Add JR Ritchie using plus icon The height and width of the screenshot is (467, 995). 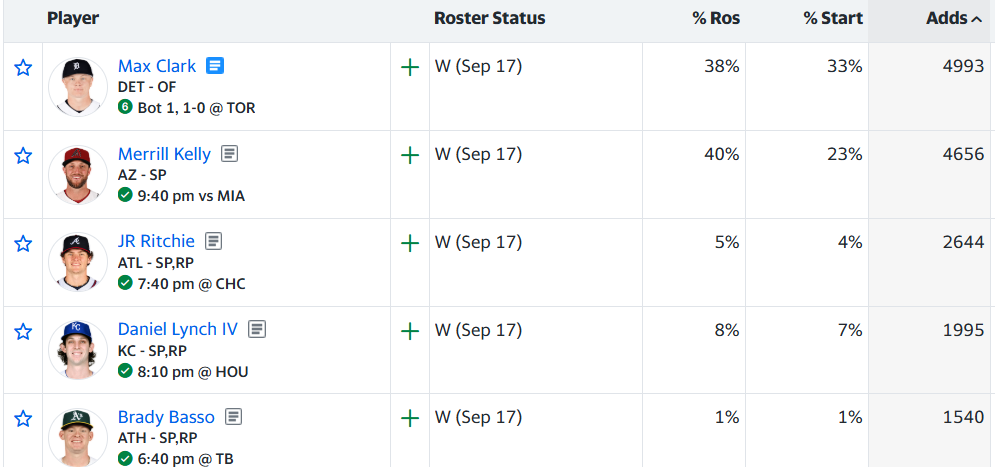(411, 243)
